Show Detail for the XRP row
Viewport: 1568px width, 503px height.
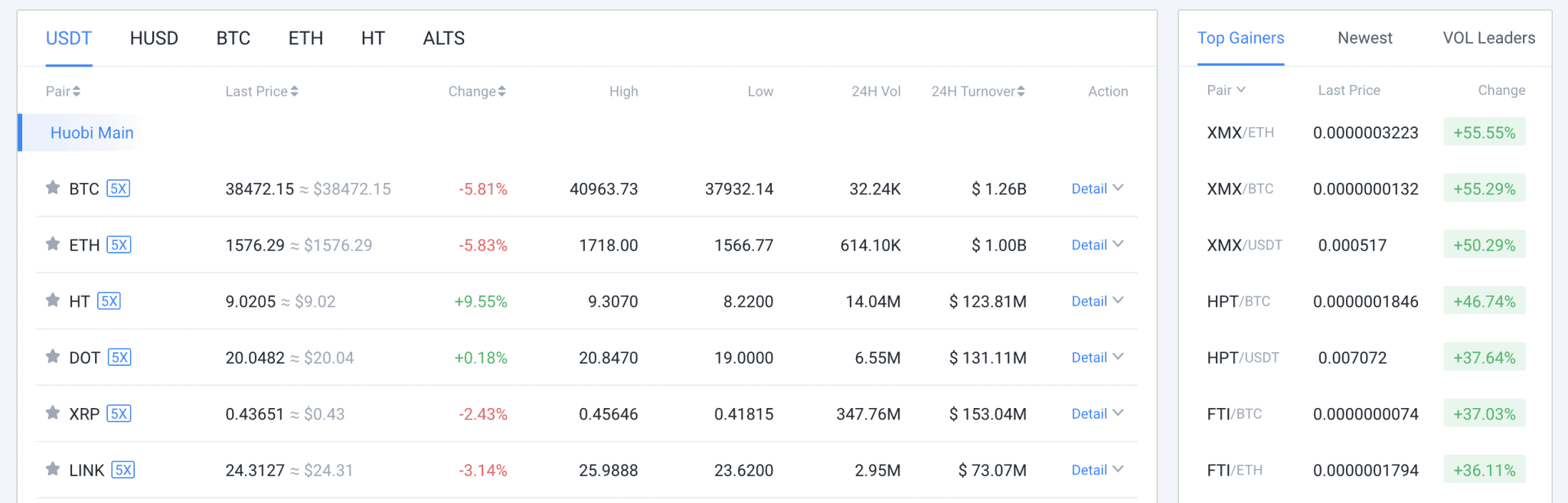(x=1097, y=413)
